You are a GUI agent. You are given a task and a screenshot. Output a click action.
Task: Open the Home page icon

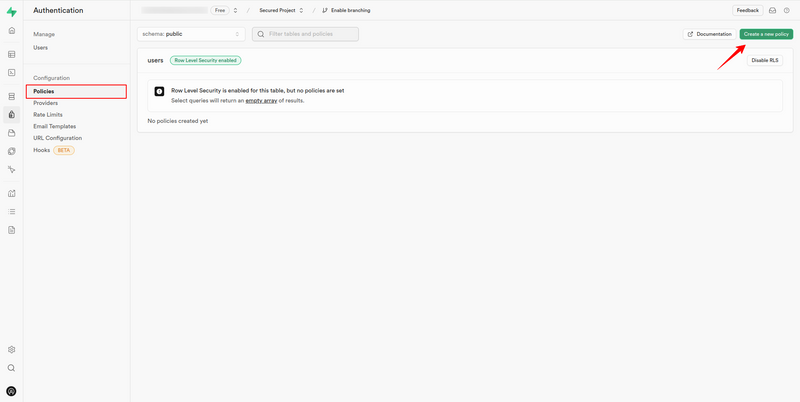(11, 31)
